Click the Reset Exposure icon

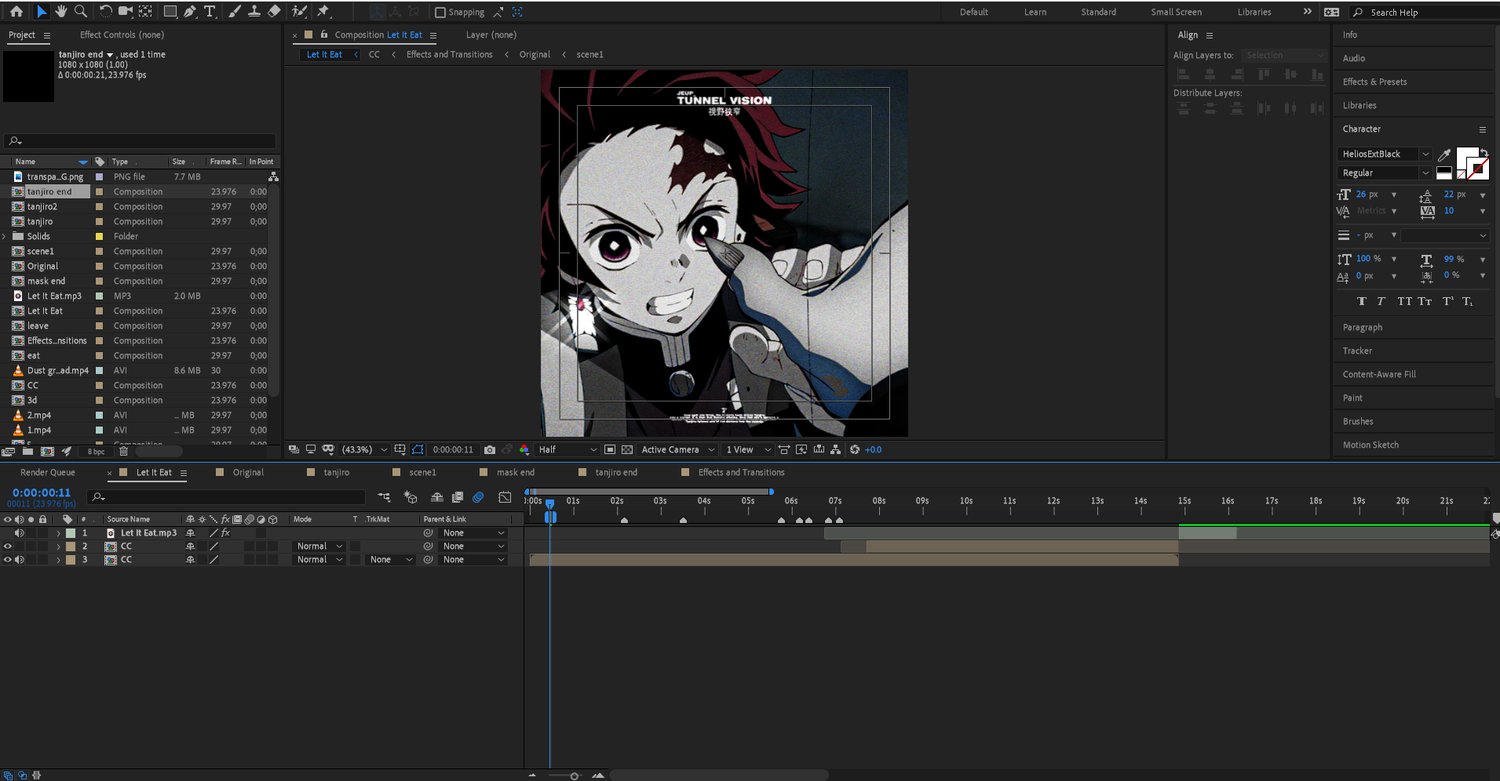coord(854,450)
